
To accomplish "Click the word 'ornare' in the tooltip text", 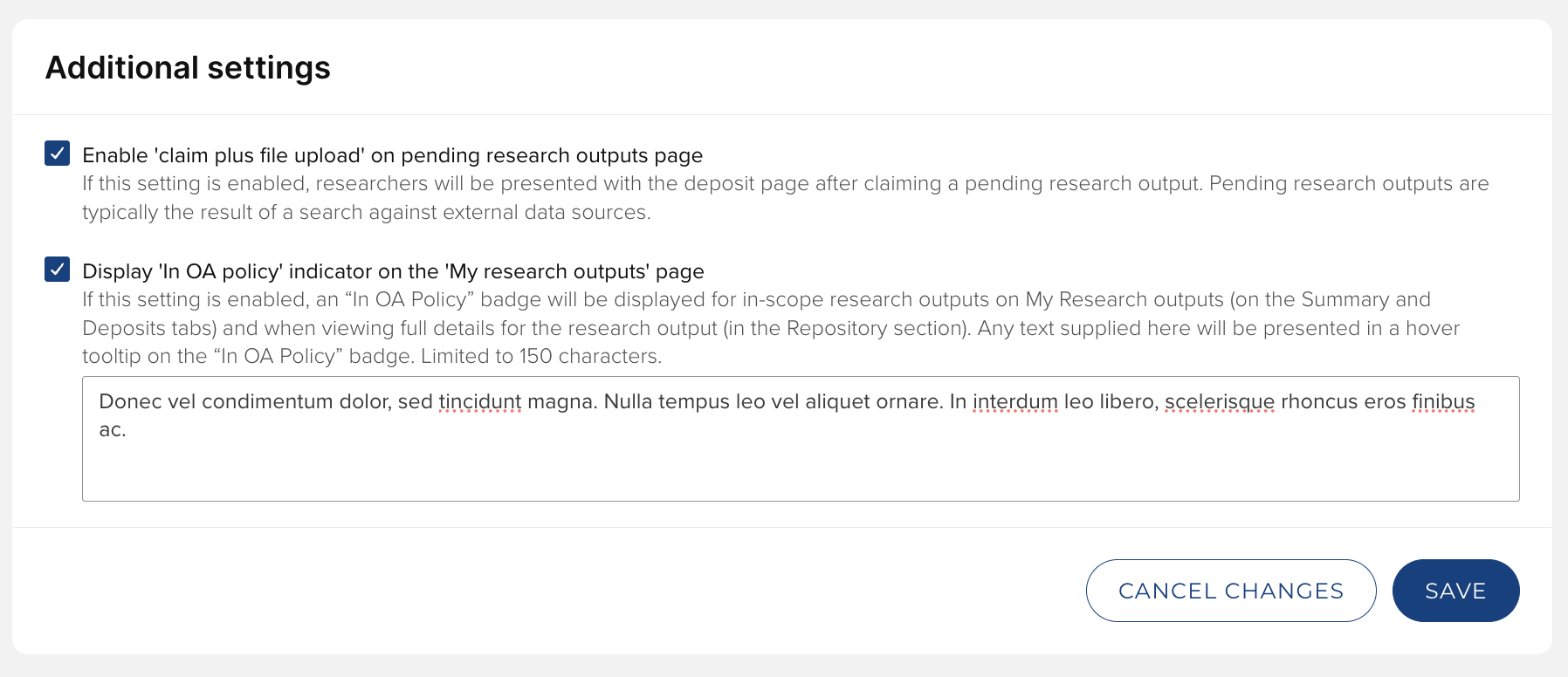I will point(908,402).
